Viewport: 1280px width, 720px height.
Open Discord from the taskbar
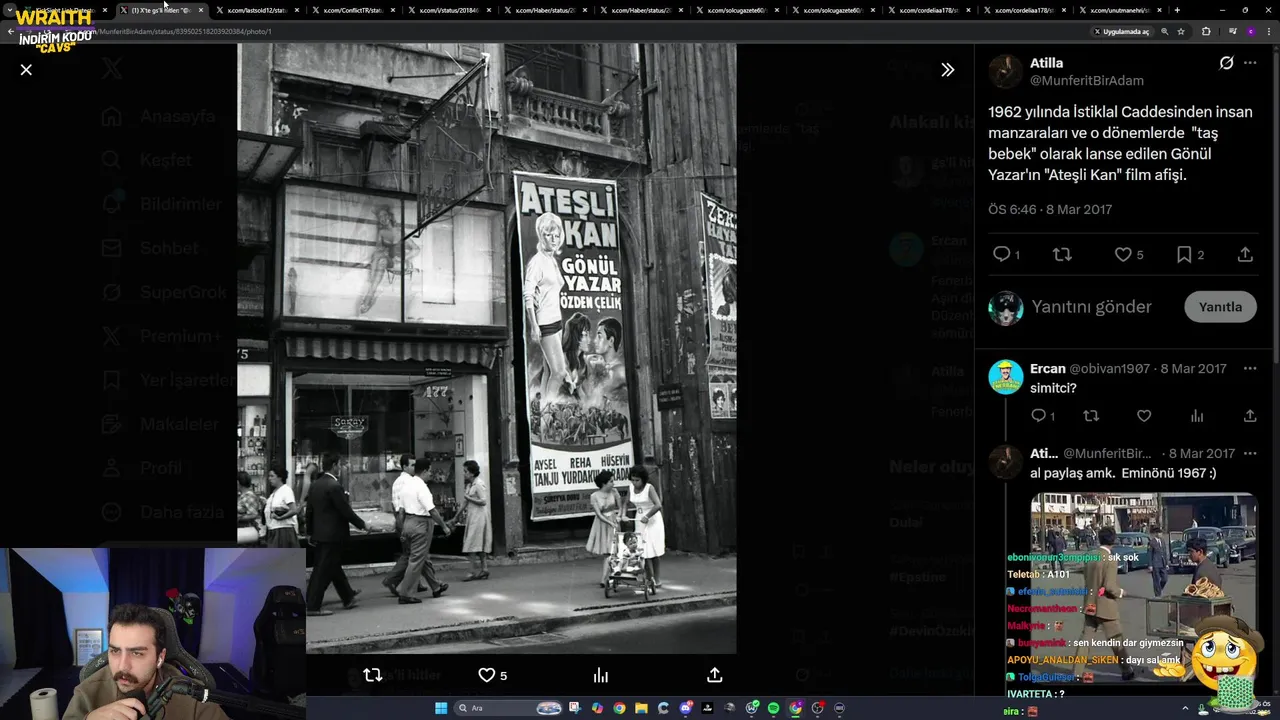point(686,708)
